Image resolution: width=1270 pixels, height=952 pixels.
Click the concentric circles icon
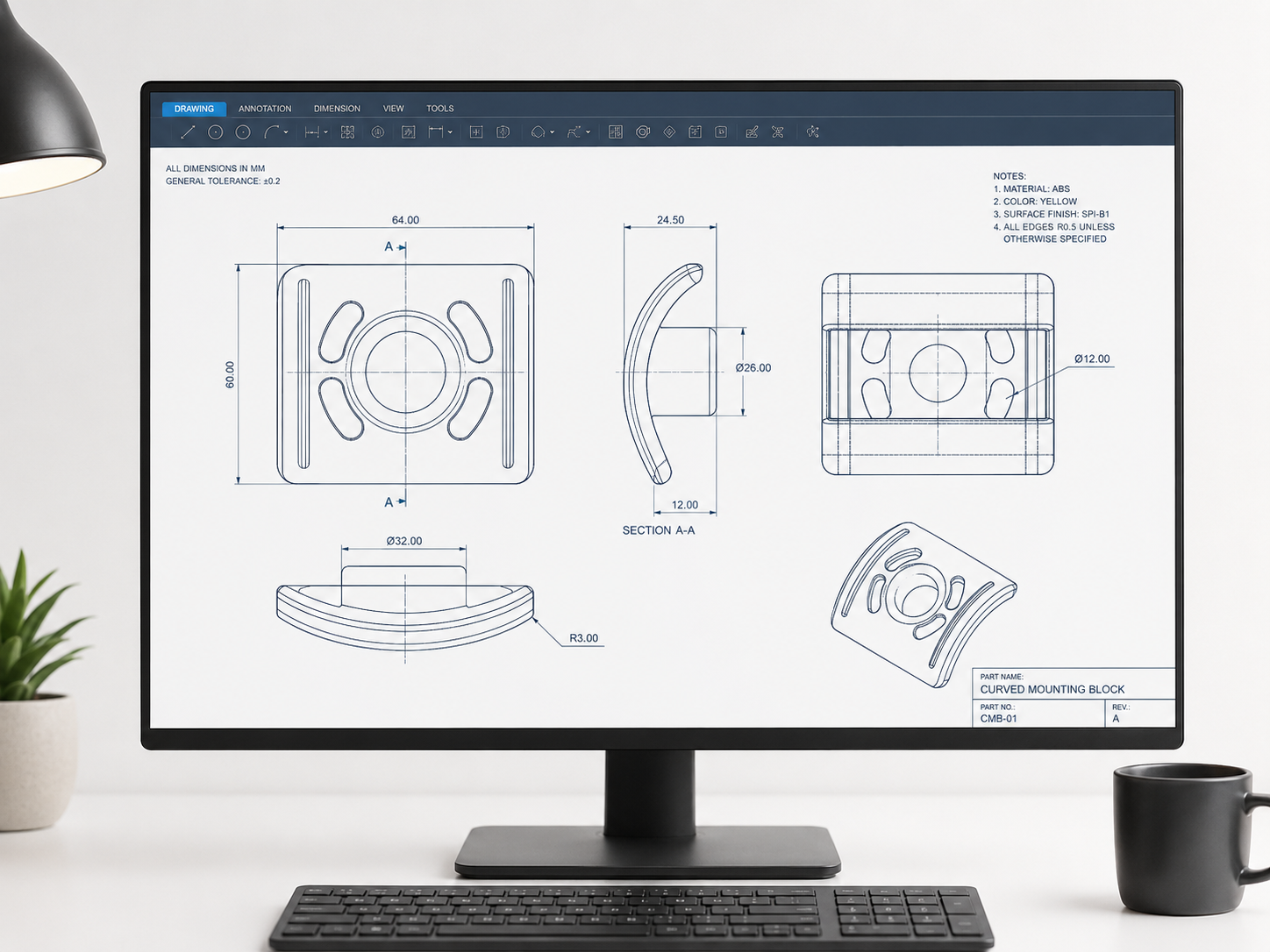[x=643, y=132]
